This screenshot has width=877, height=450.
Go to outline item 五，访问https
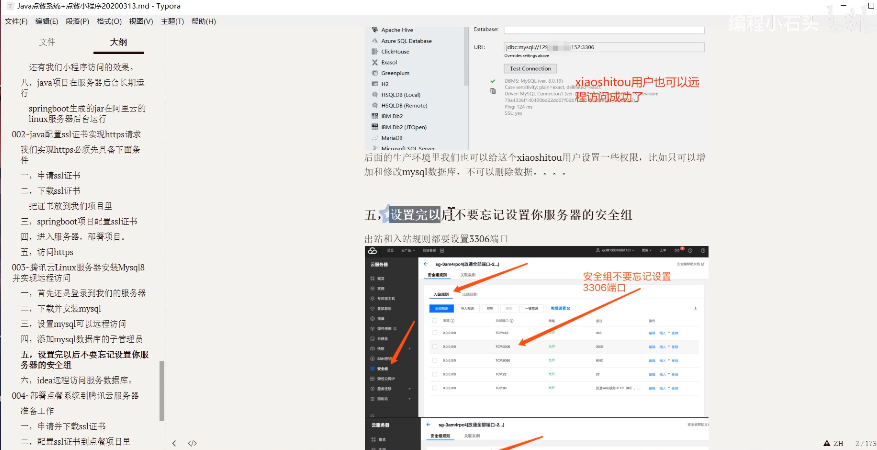47,253
